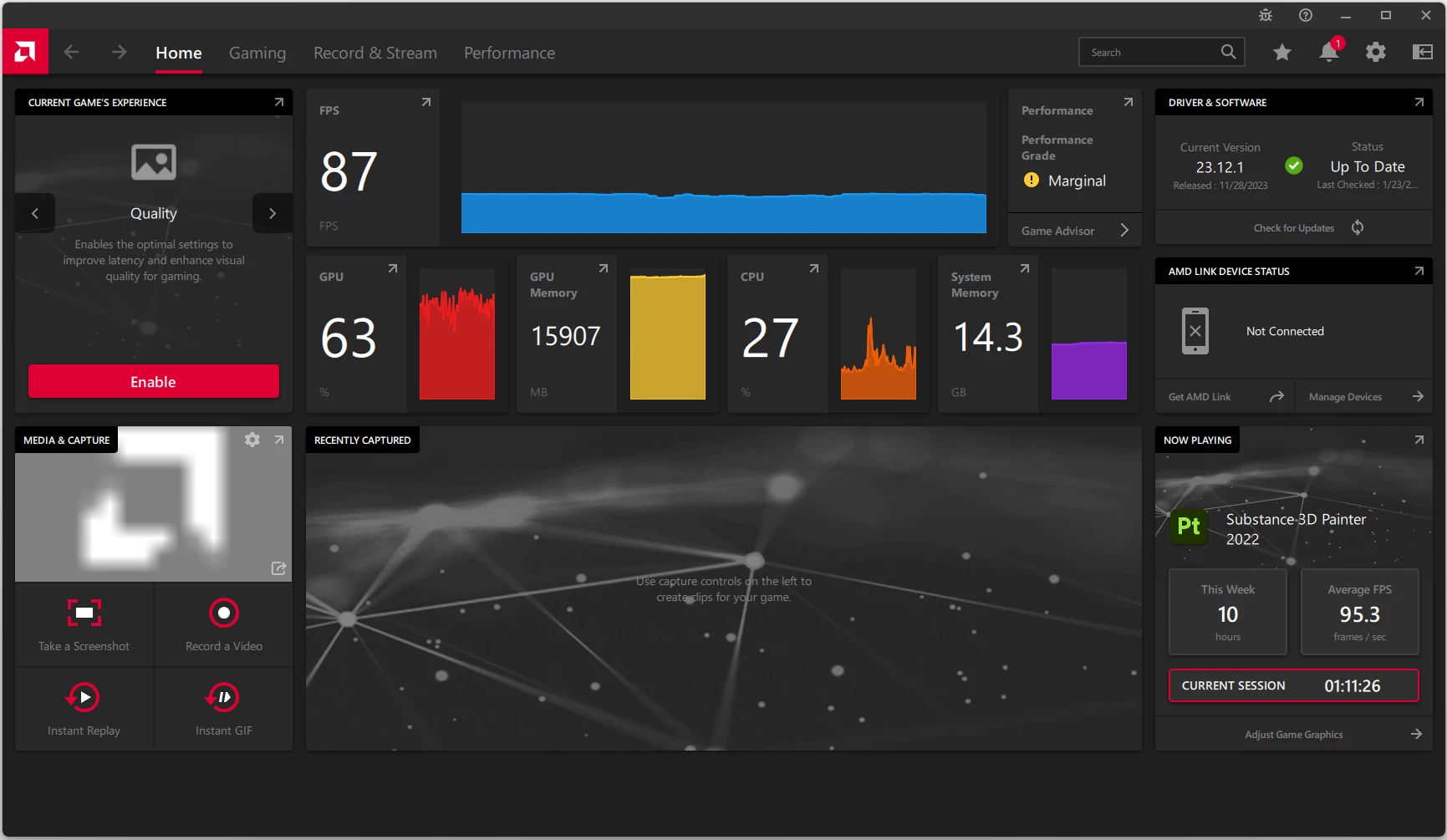The image size is (1447, 840).
Task: Toggle the sidebar panel icon
Action: tap(1422, 52)
